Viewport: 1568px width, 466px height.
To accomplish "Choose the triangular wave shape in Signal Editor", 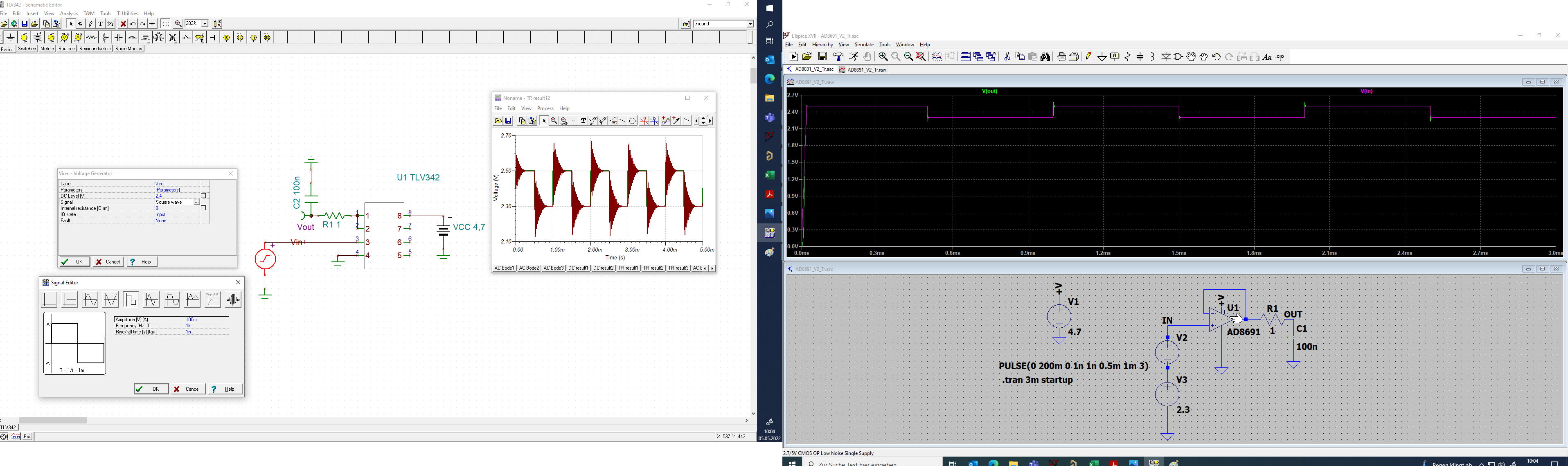I will [151, 299].
